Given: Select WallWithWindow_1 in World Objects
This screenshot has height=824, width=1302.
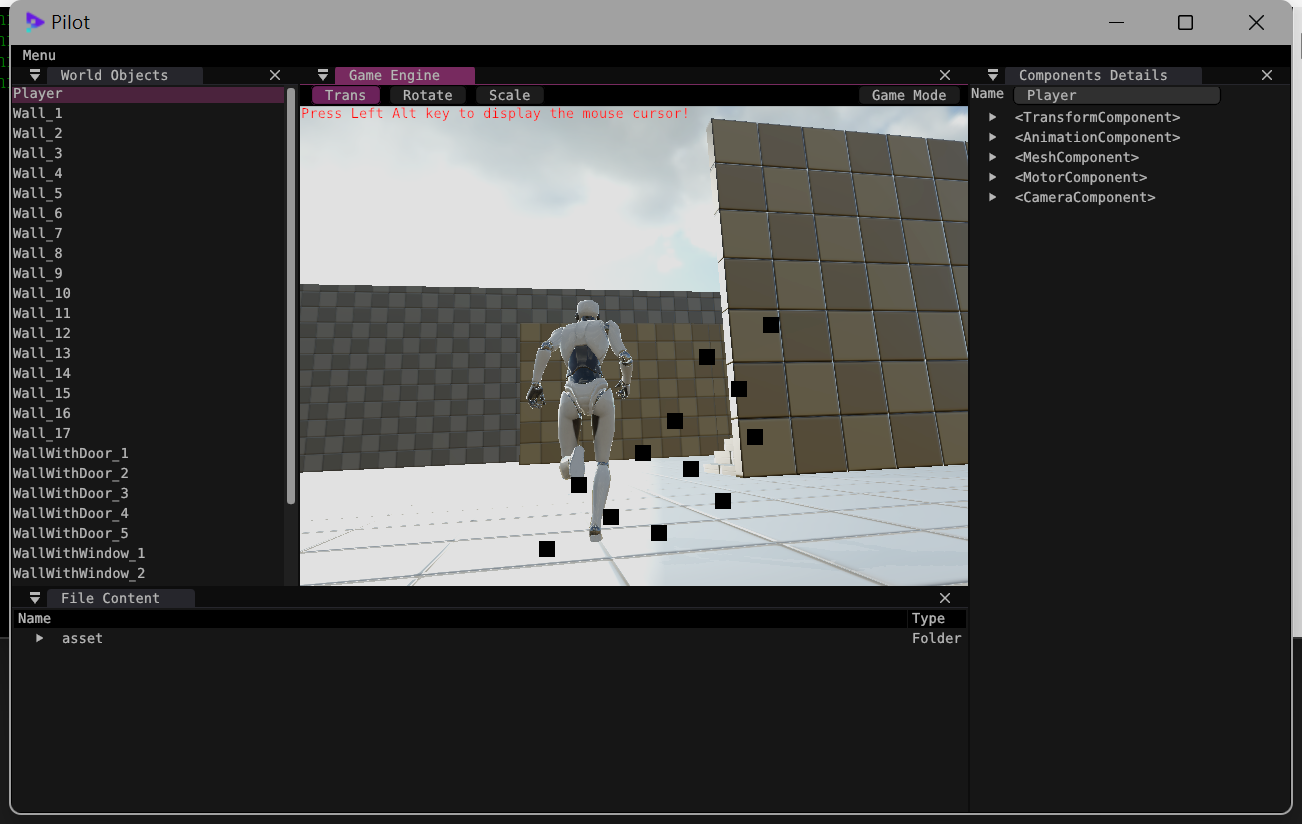Looking at the screenshot, I should [78, 552].
